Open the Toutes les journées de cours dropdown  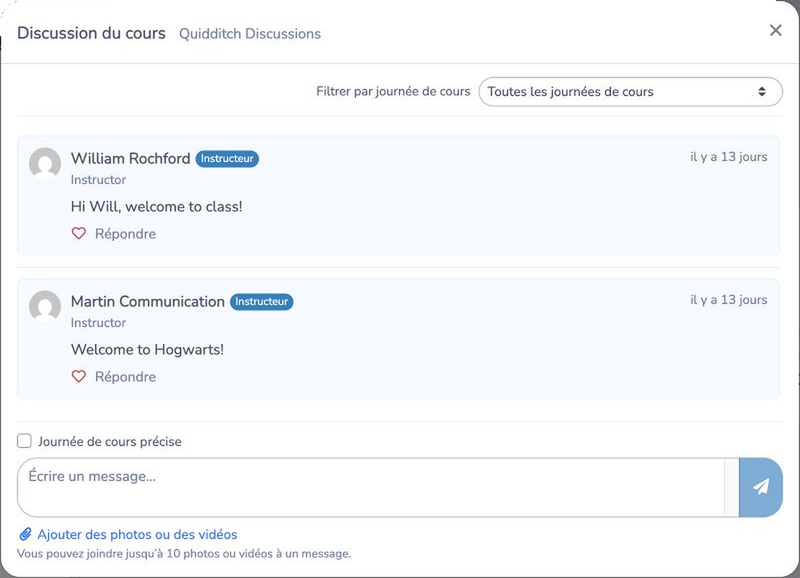pos(630,92)
